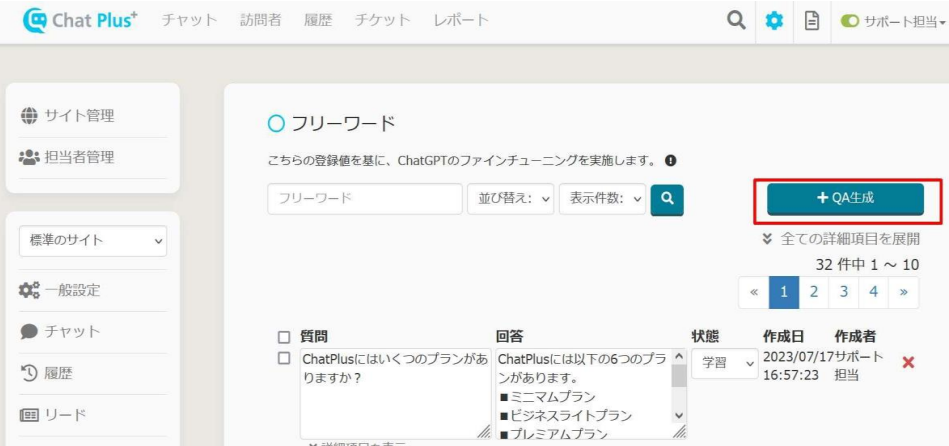Screen dimensions: 949x446
Task: Open サイト管理 with the globe icon
Action: [67, 115]
